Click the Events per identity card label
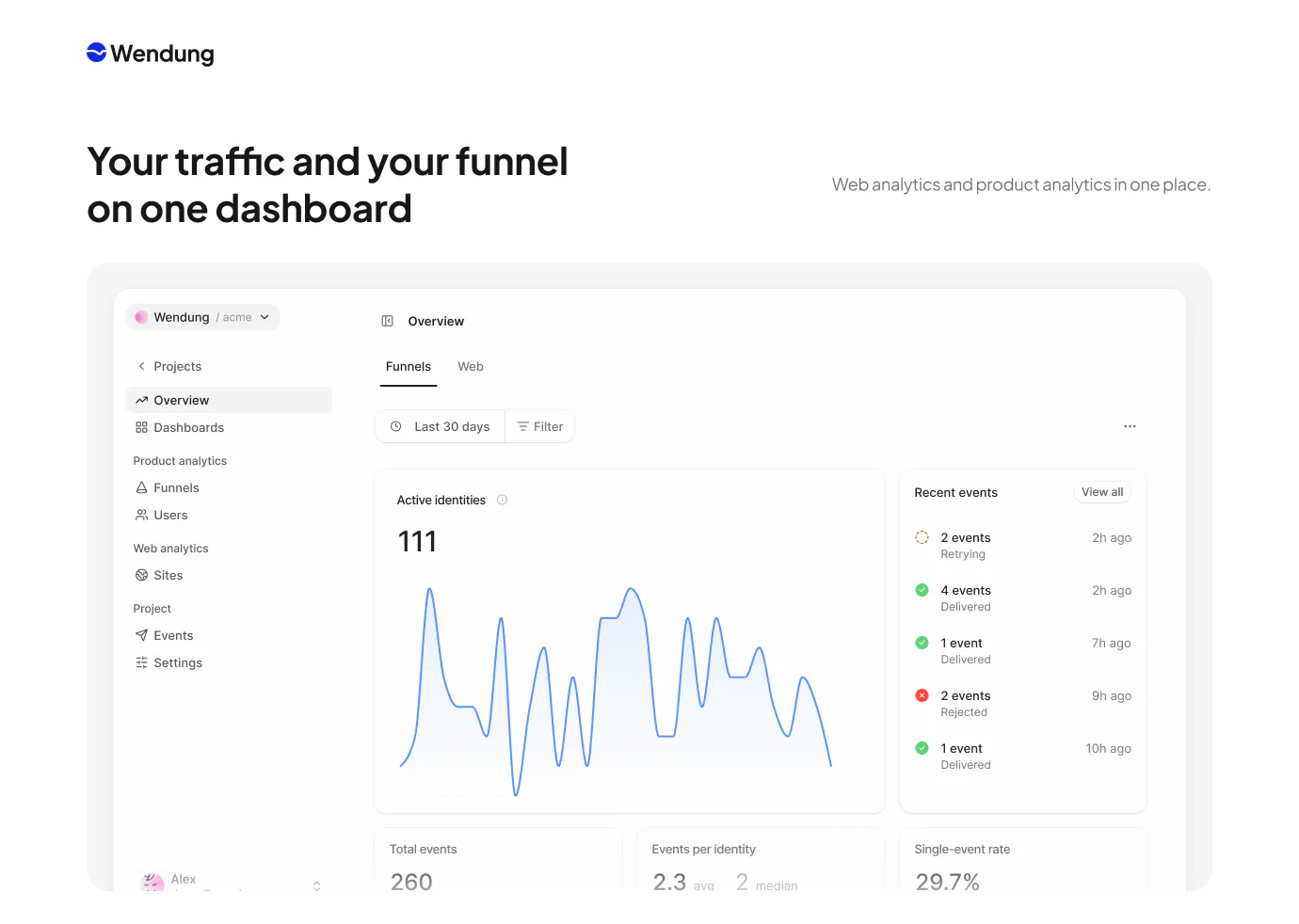The image size is (1299, 924). (x=704, y=849)
